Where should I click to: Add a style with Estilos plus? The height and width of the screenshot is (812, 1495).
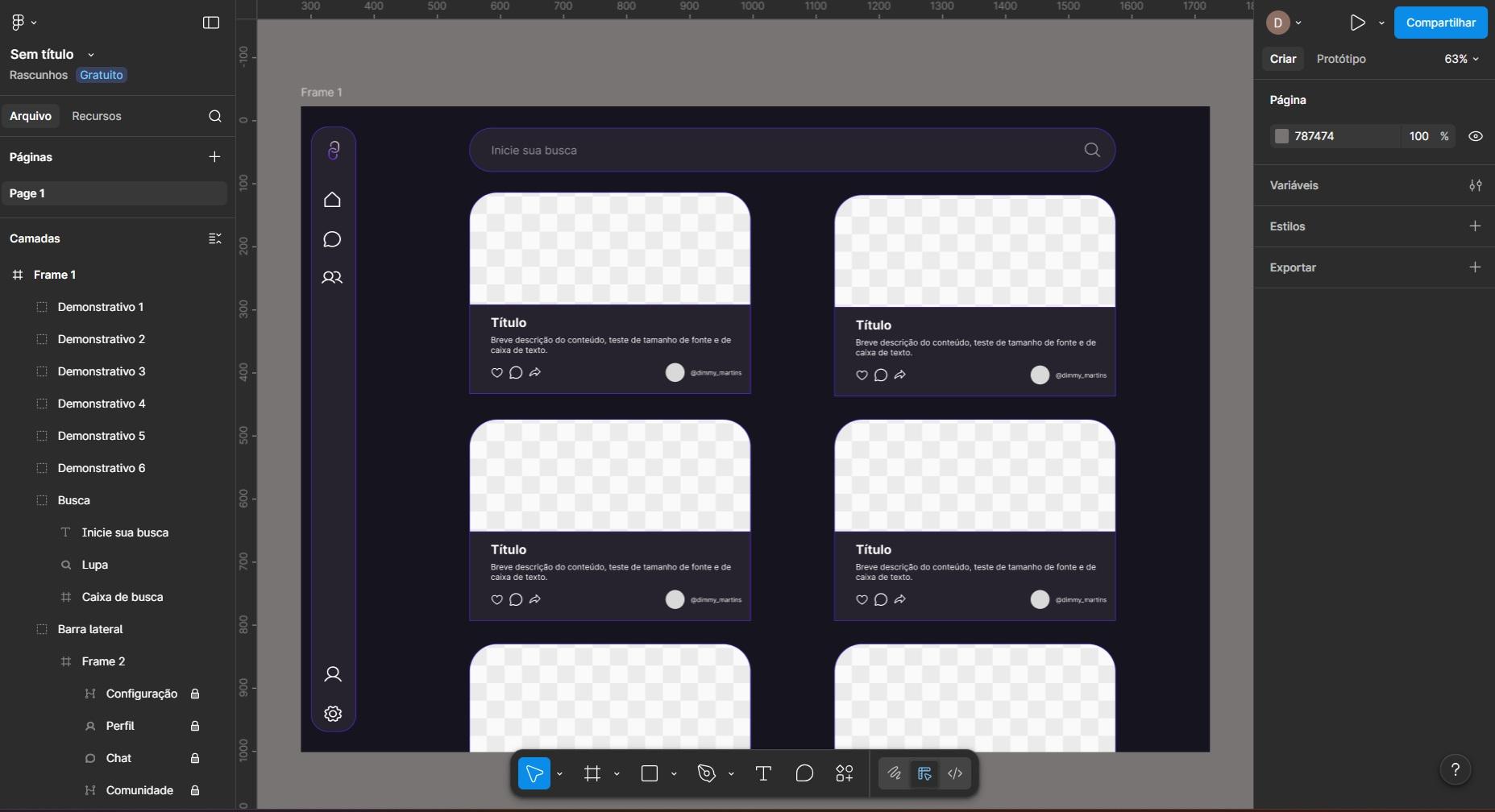[x=1475, y=226]
